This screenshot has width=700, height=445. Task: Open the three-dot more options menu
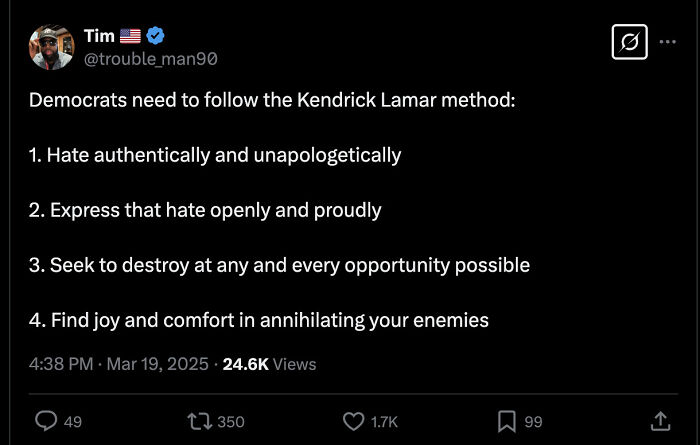[x=668, y=42]
